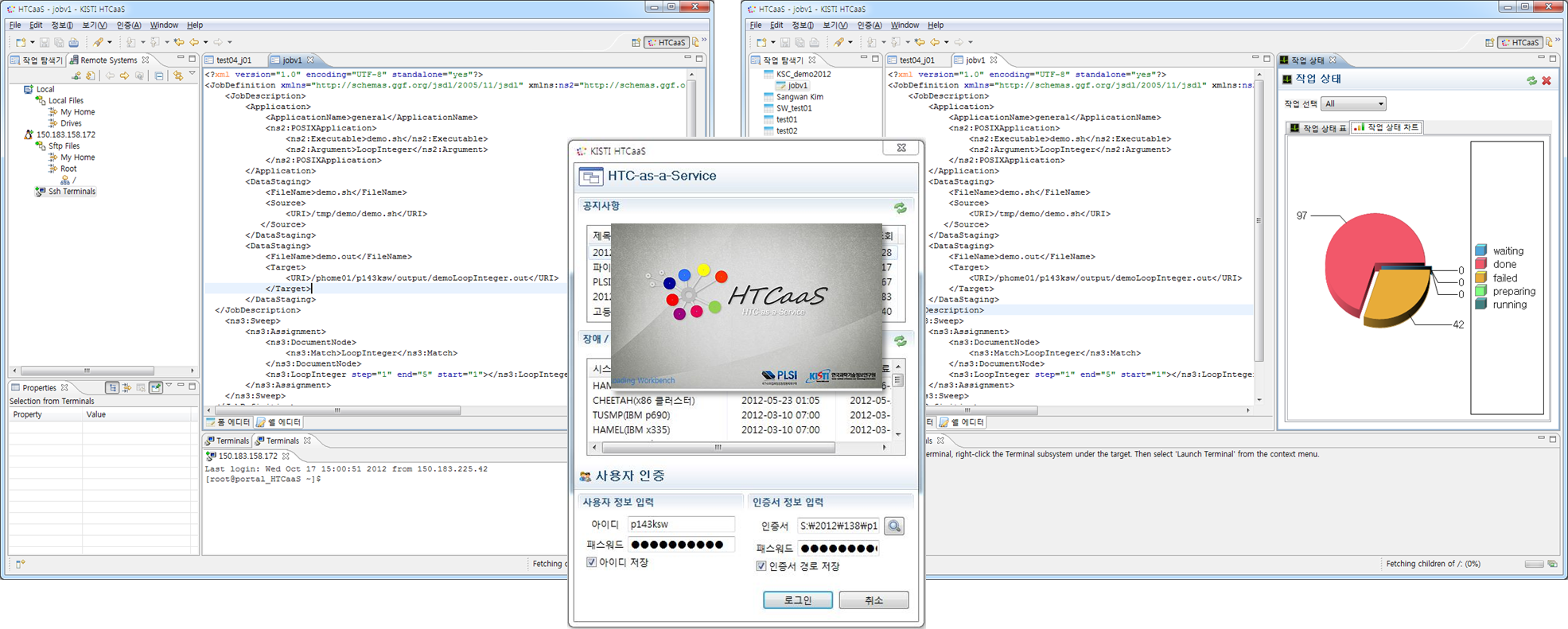Switch to 폼 에디터 tab in left window

coord(228,422)
